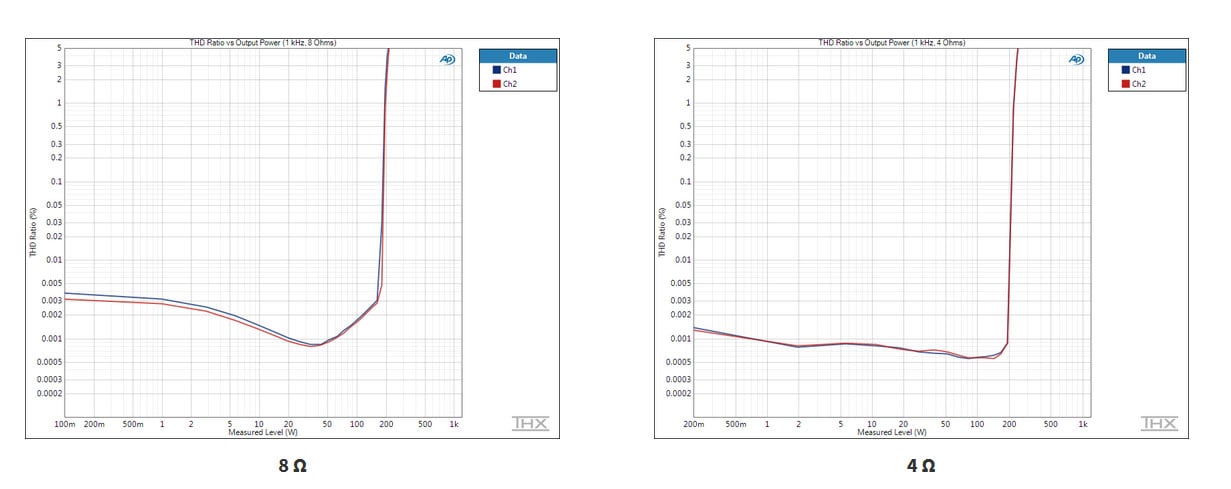Click the "8 Ω" caption below the left chart
Viewport: 1231px width, 489px height.
(x=292, y=466)
